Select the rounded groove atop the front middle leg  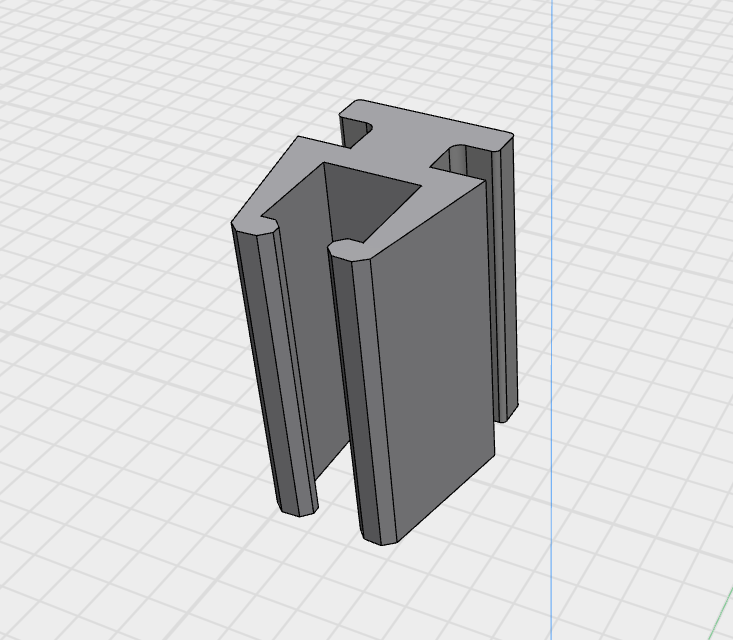(346, 244)
